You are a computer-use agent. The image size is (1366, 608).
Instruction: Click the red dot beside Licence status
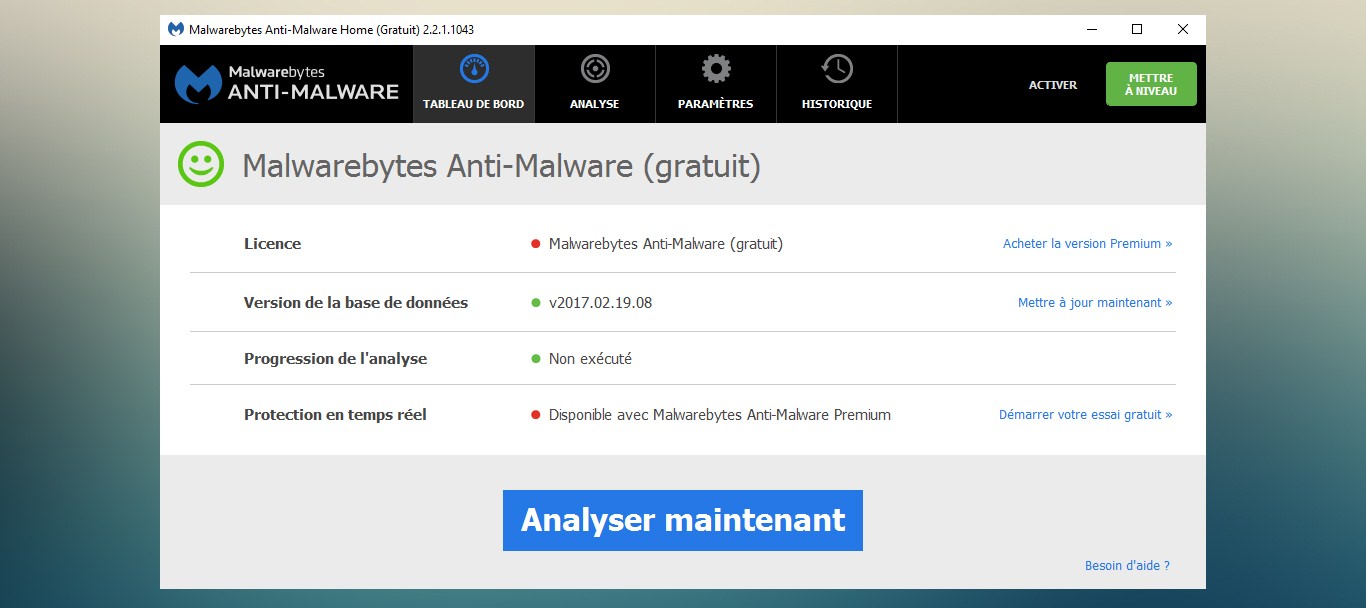click(x=536, y=244)
